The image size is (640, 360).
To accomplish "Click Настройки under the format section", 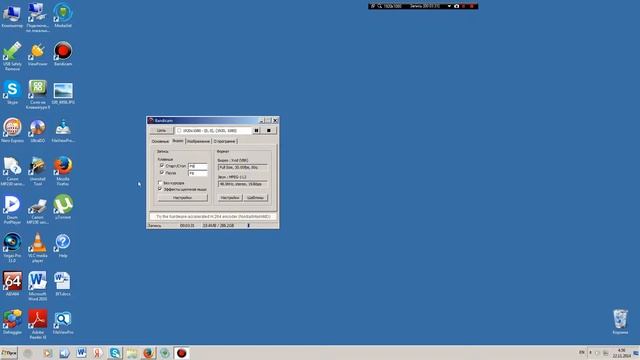I will click(x=230, y=198).
